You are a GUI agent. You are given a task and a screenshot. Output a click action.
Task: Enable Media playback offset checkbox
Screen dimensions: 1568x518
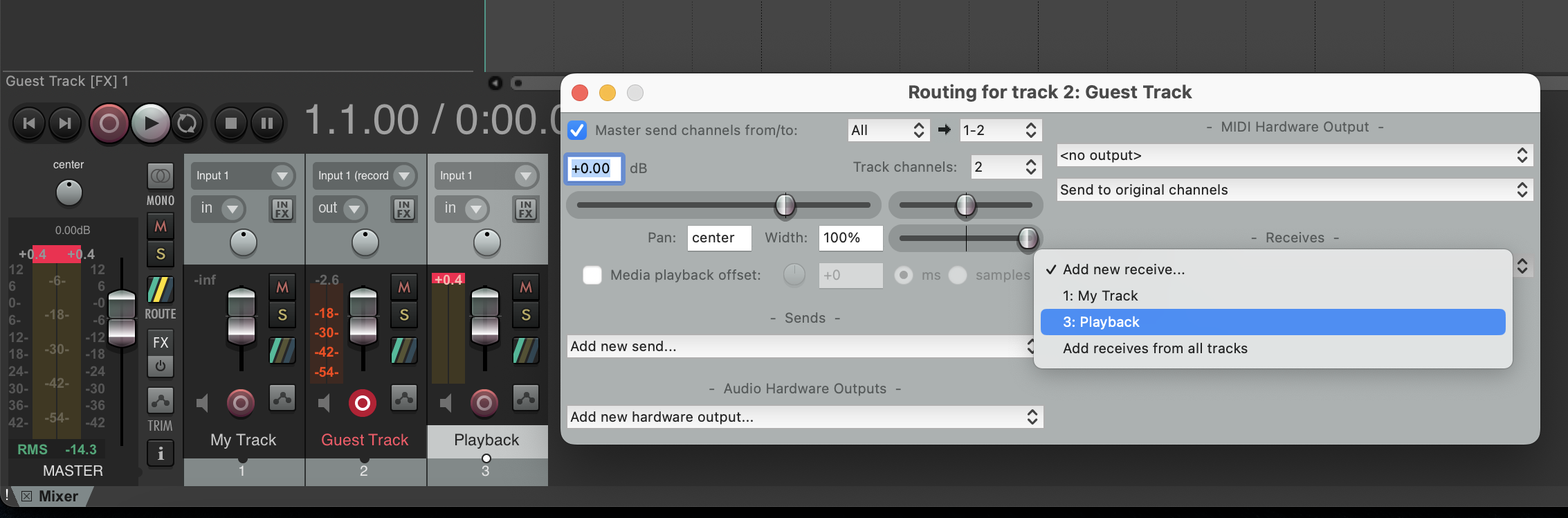click(592, 275)
